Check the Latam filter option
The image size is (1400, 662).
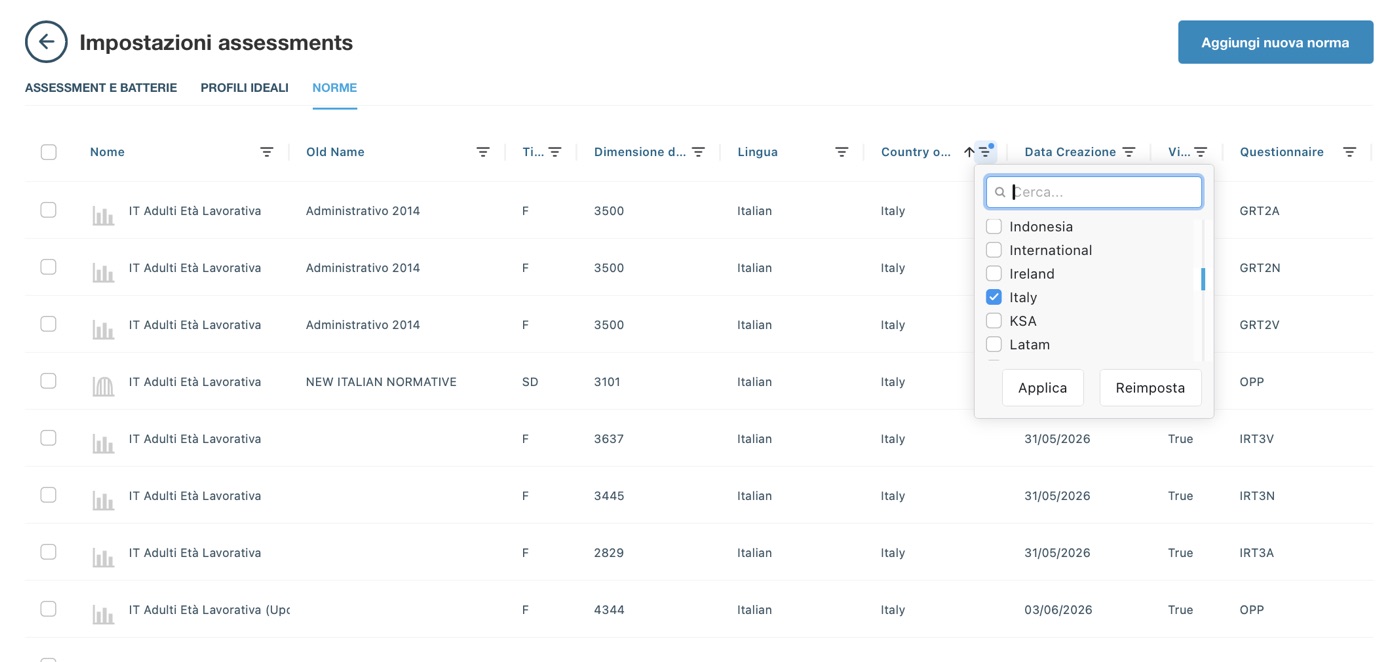[994, 344]
